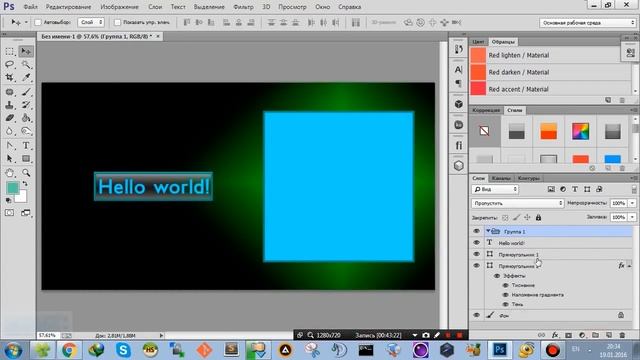Click the lock all icon
The image size is (640, 360).
[538, 218]
